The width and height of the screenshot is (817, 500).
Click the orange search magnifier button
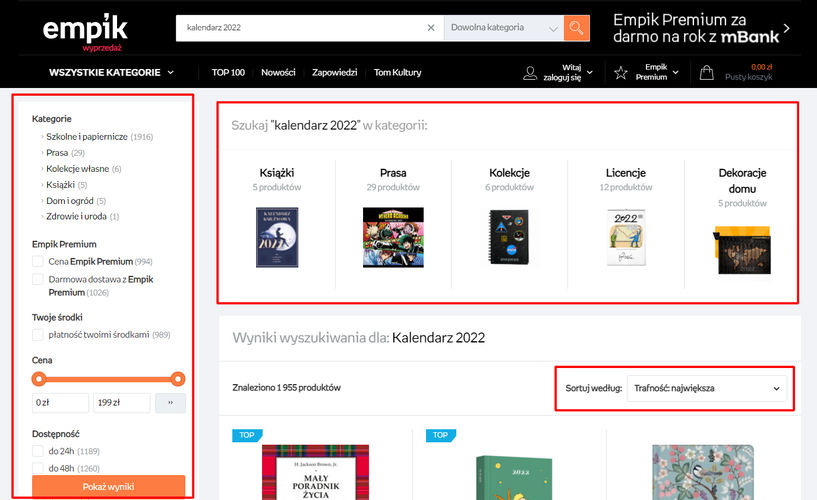[576, 28]
